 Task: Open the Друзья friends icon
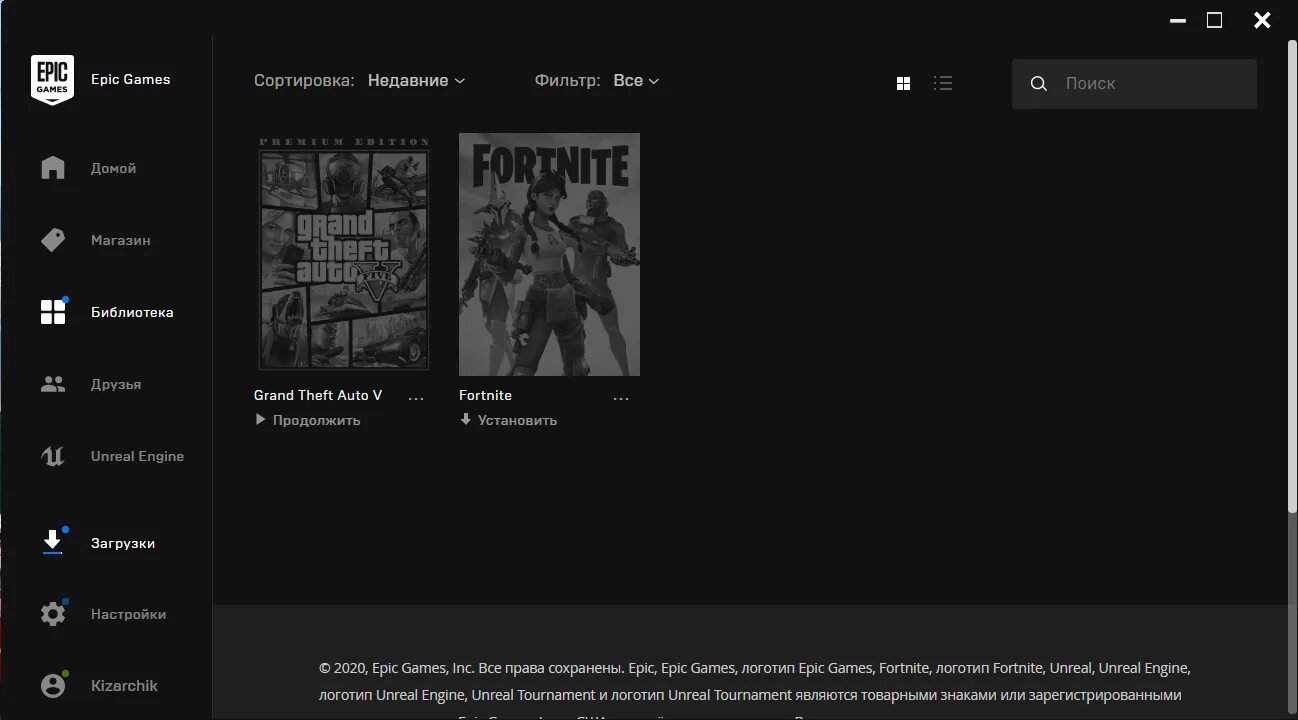point(53,384)
